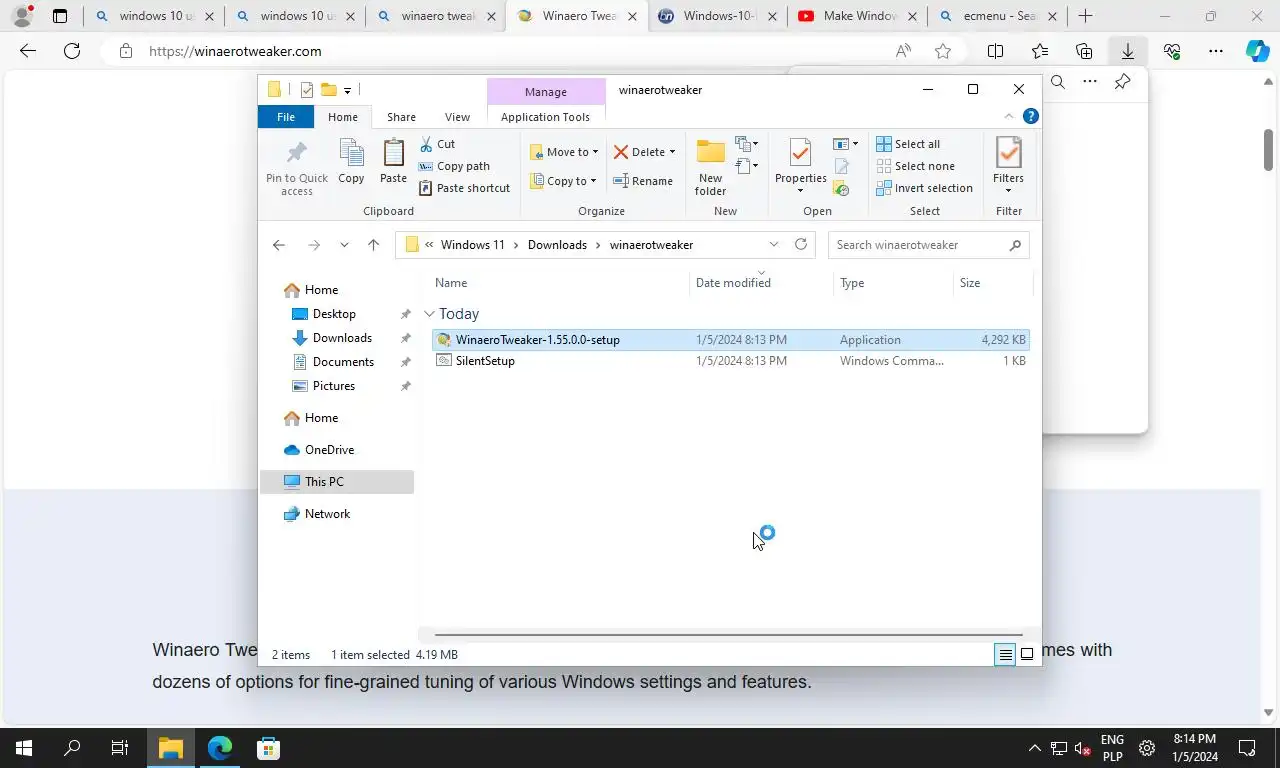
Task: Switch to Share ribbon tab
Action: tap(401, 117)
